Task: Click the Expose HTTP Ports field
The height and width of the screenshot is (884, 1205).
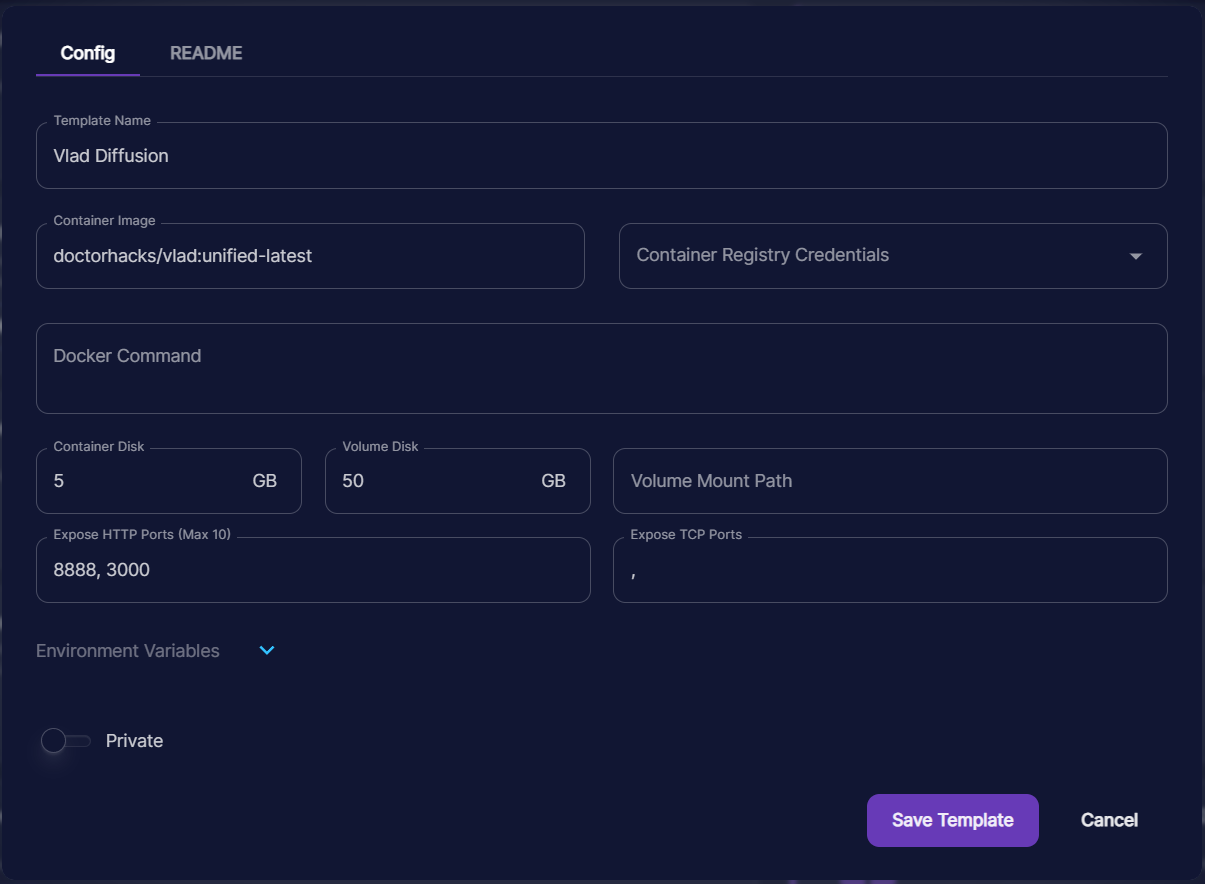Action: click(312, 570)
